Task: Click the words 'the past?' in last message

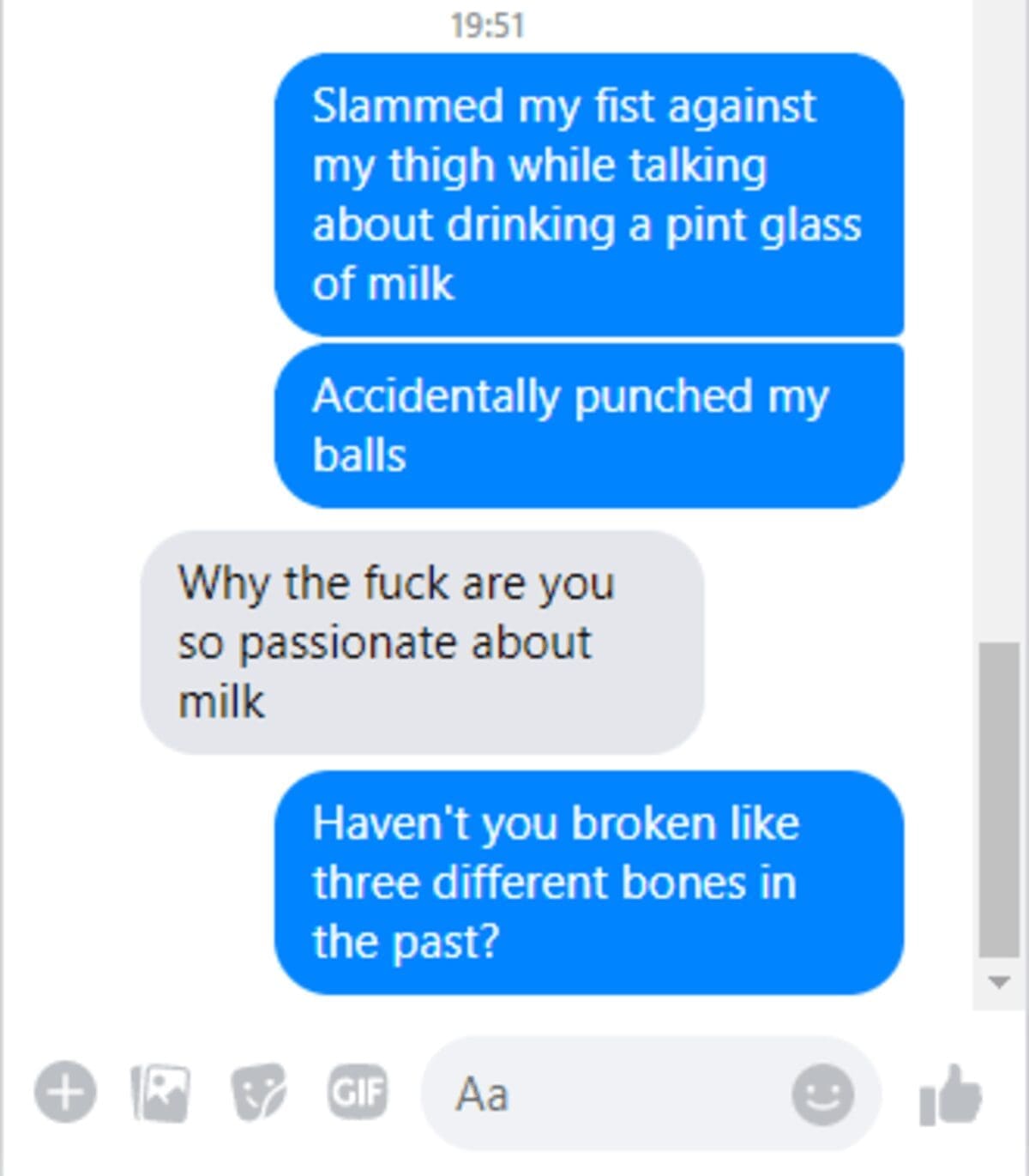Action: 405,942
